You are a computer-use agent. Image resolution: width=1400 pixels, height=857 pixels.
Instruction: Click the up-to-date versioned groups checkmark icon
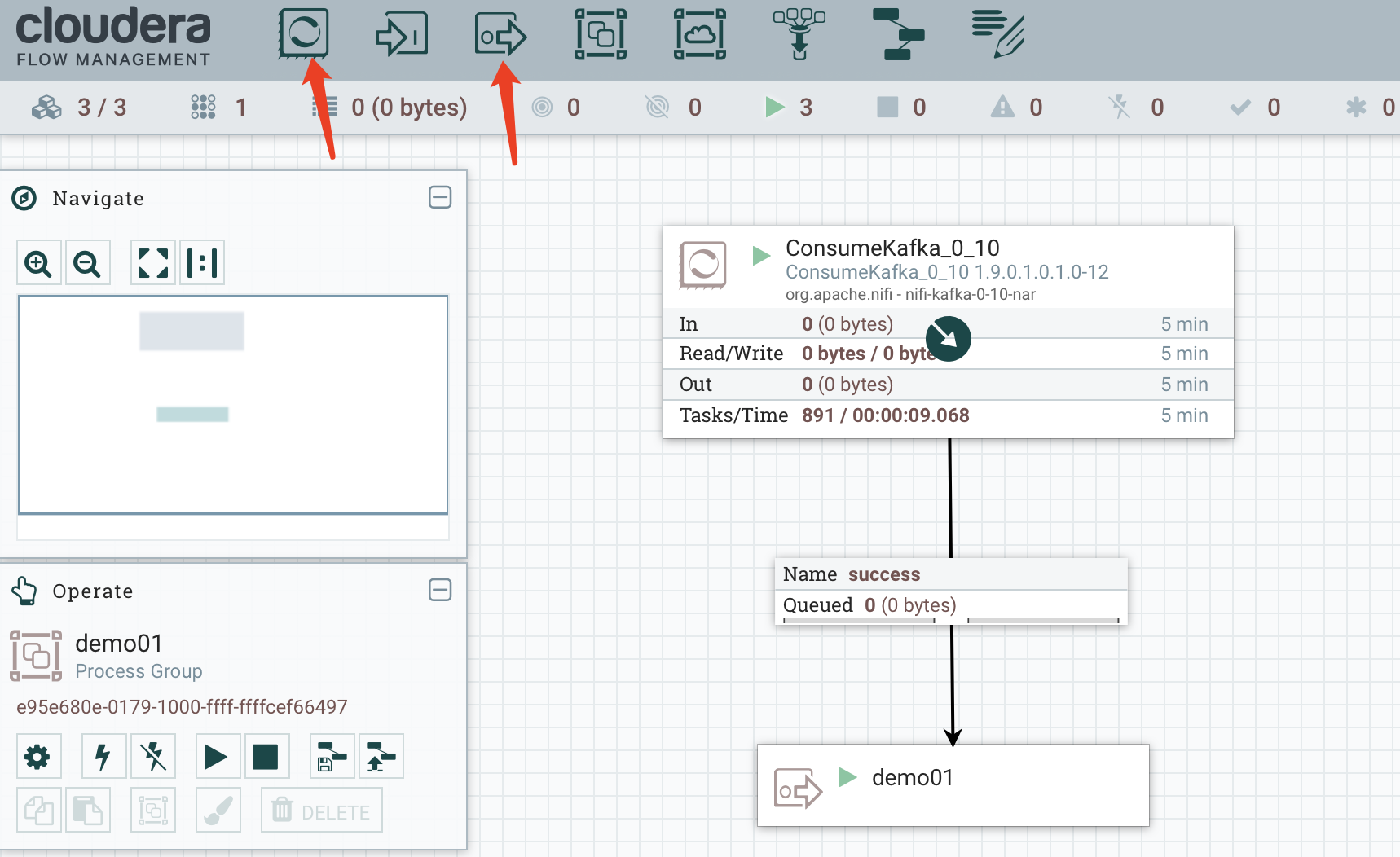tap(1240, 107)
